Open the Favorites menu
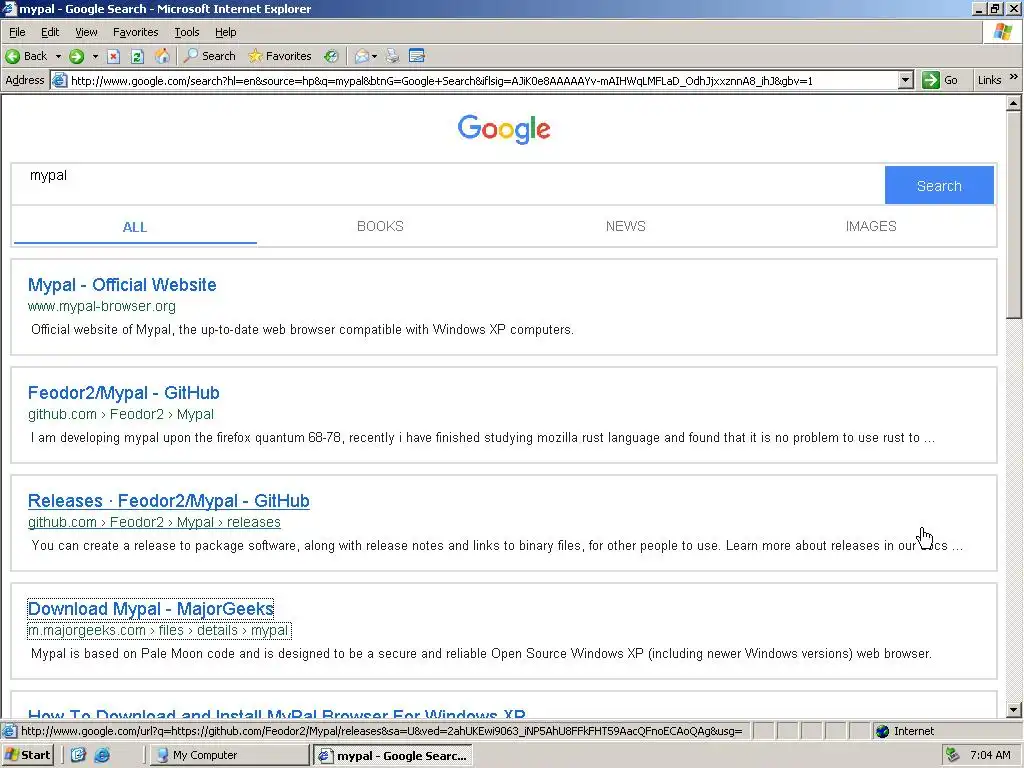Image resolution: width=1024 pixels, height=768 pixels. tap(135, 32)
